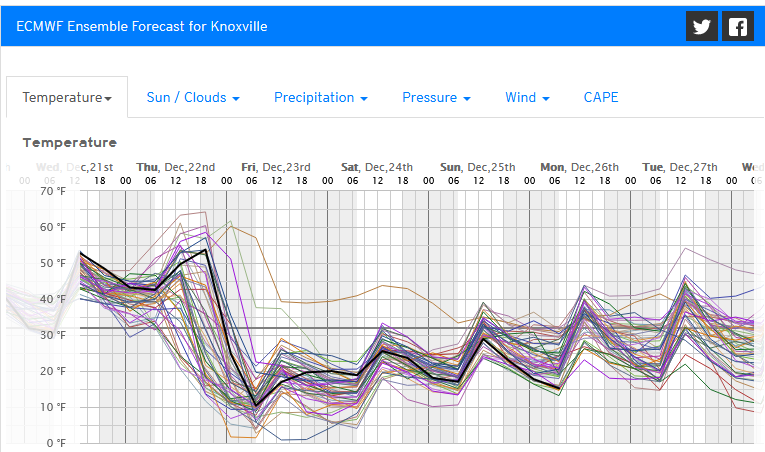Share forecast via Facebook icon
This screenshot has height=452, width=765.
[x=738, y=26]
